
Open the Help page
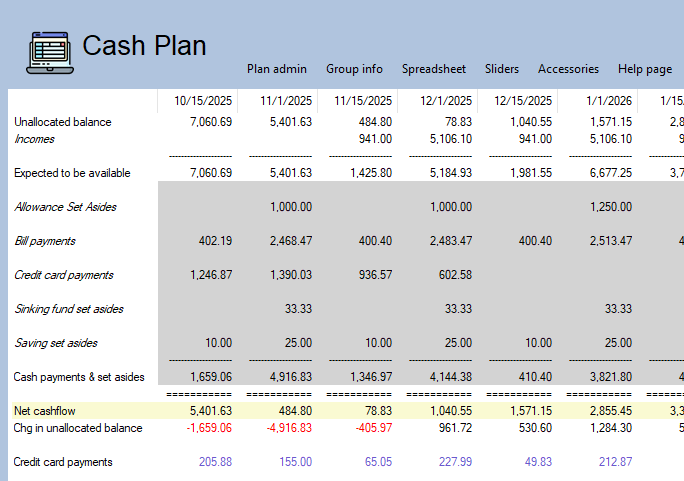[645, 69]
